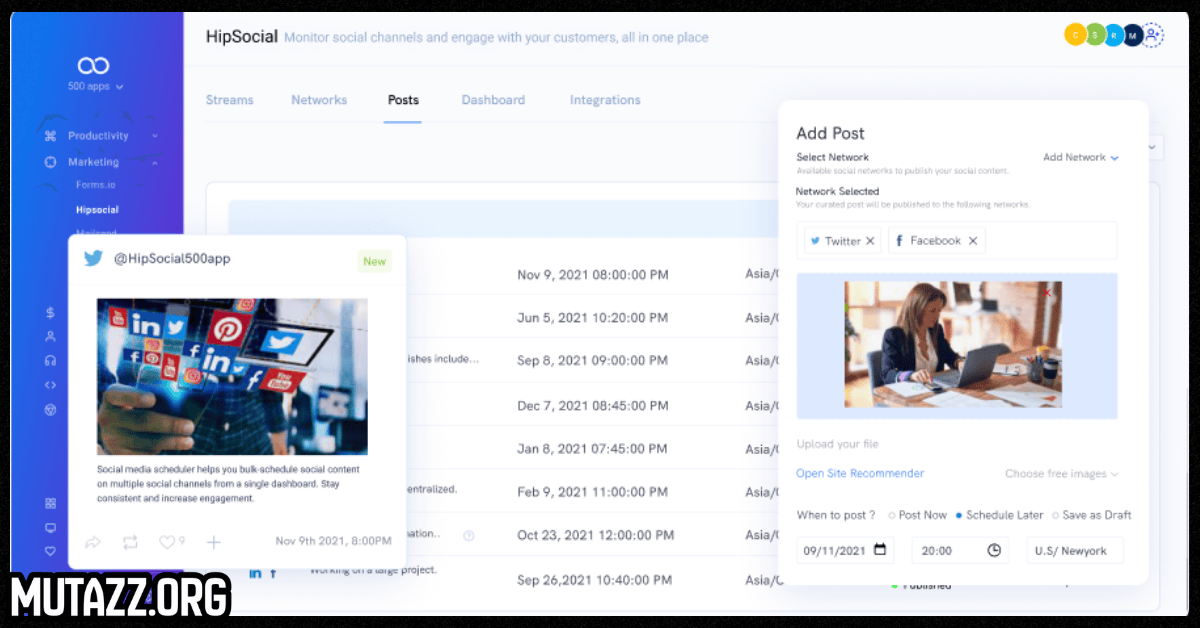The width and height of the screenshot is (1200, 628).
Task: Click the retweet icon on tweet card
Action: [x=130, y=542]
